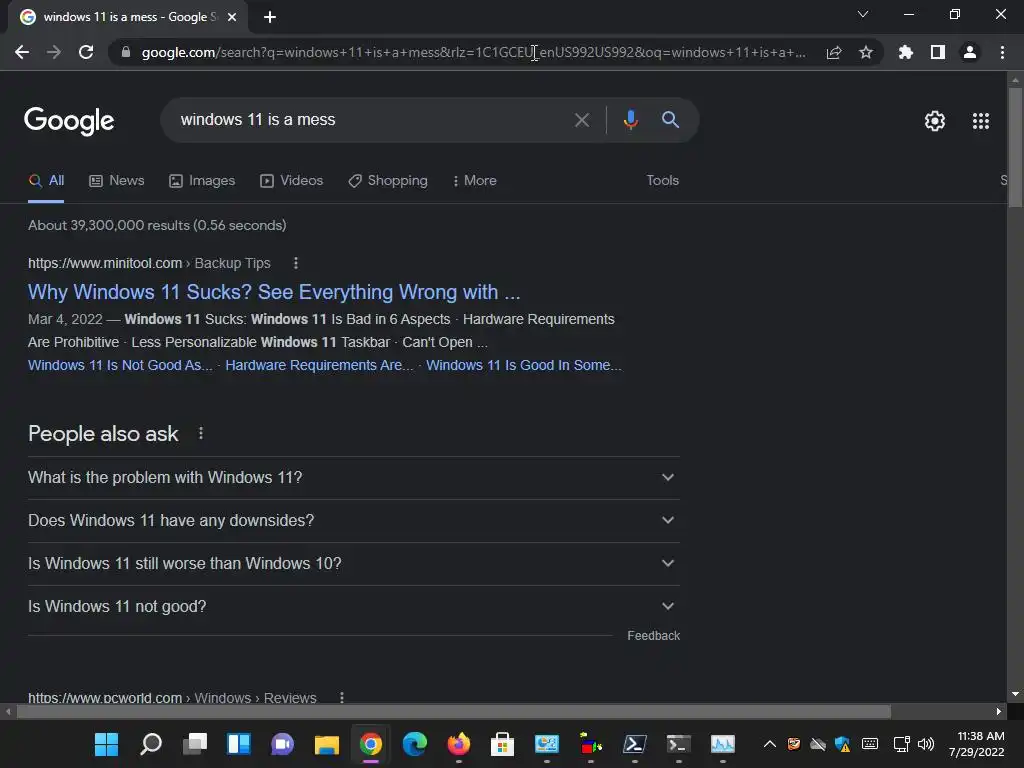This screenshot has height=768, width=1024.
Task: Open search Tools options
Action: click(662, 181)
